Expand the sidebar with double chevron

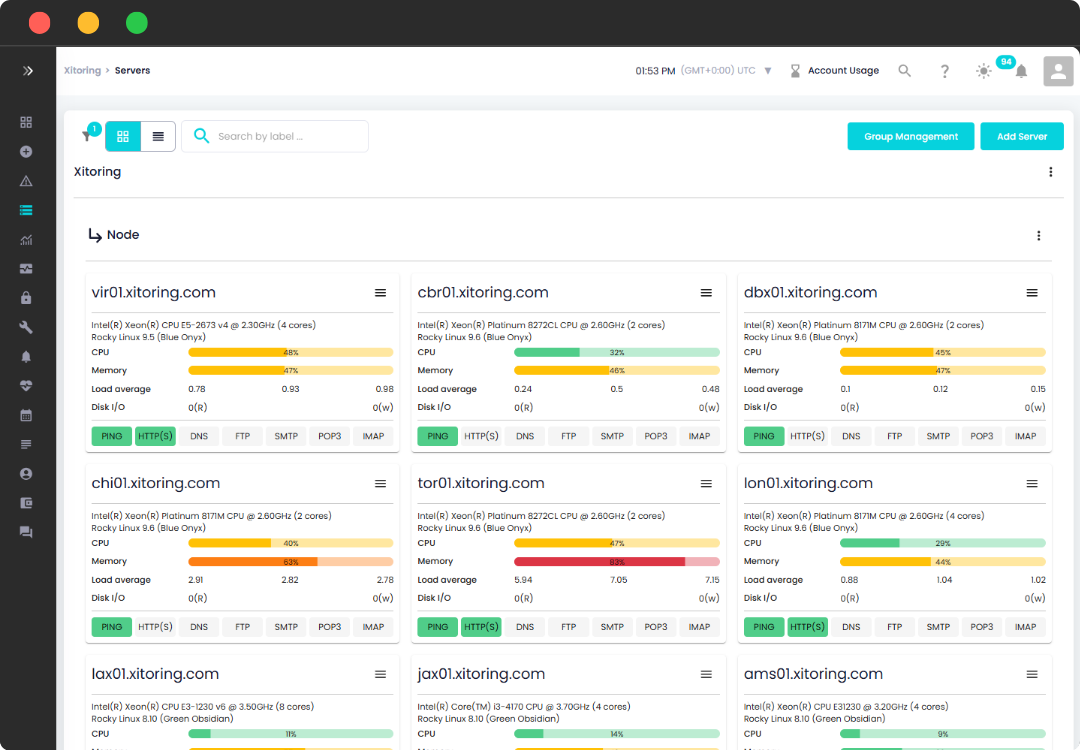coord(28,71)
